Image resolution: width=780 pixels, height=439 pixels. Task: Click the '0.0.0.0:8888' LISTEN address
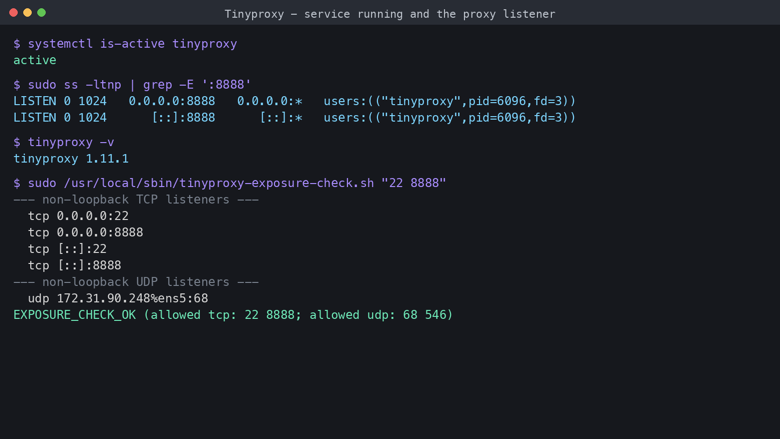click(x=172, y=101)
